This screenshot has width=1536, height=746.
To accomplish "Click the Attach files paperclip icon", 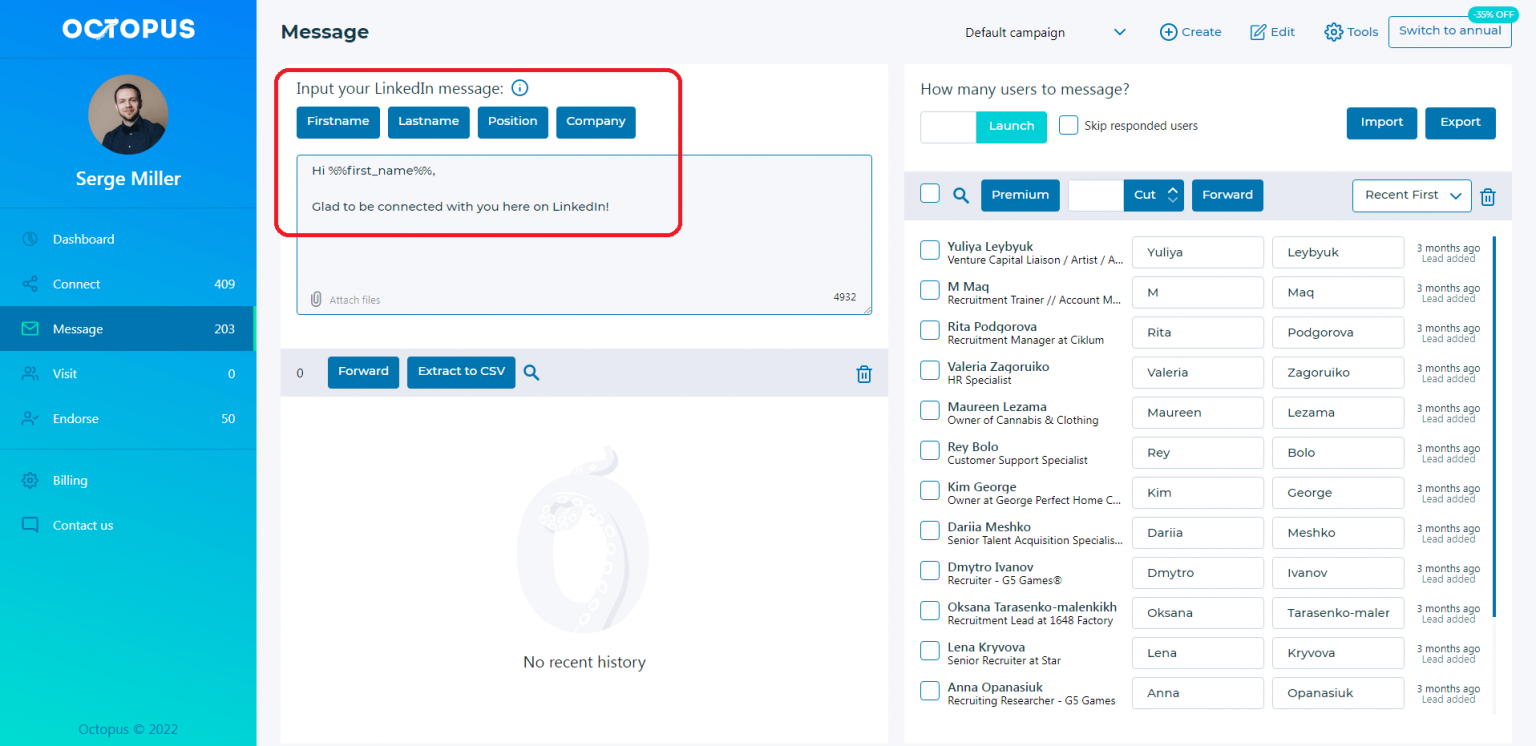I will pos(316,298).
